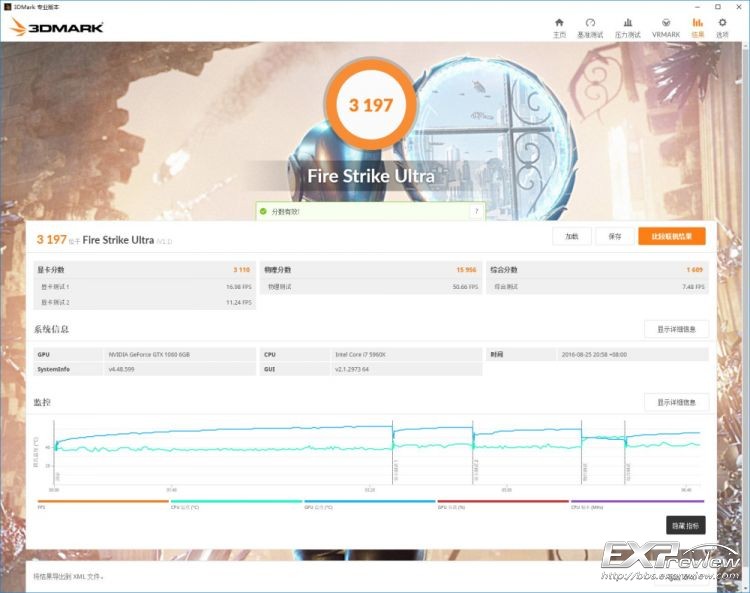This screenshot has width=750, height=593.
Task: Maximize the 3DMark window
Action: tap(717, 7)
